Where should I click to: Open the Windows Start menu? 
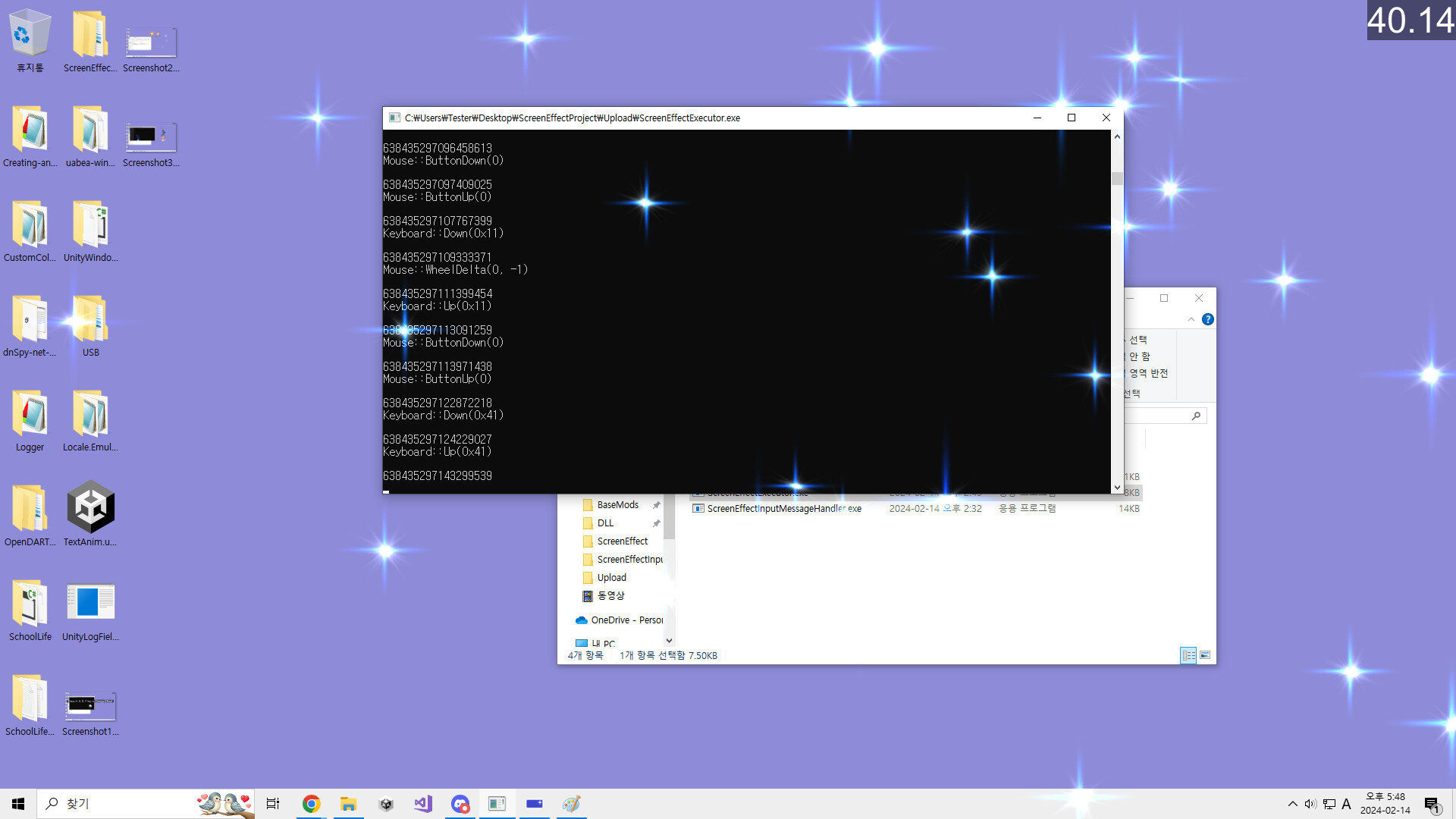point(17,803)
